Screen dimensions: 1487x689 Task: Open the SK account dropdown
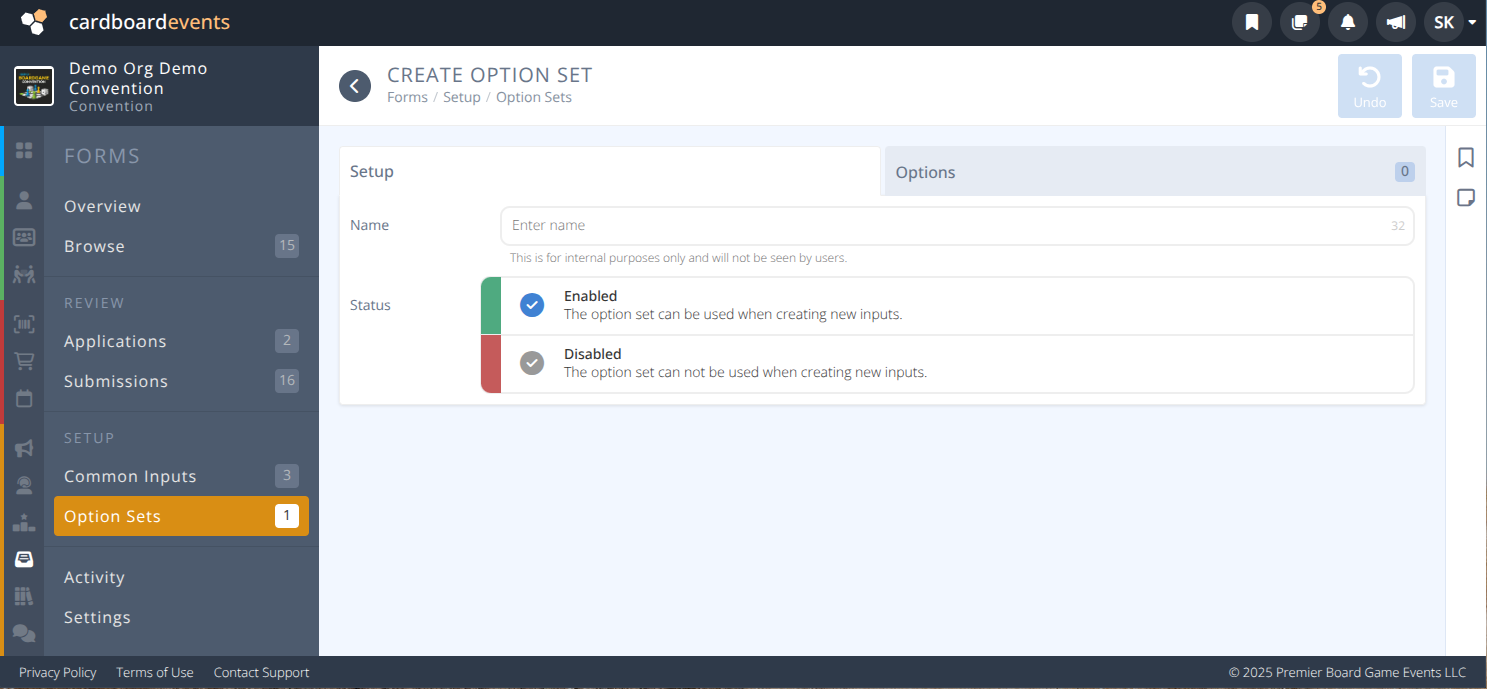[1449, 21]
